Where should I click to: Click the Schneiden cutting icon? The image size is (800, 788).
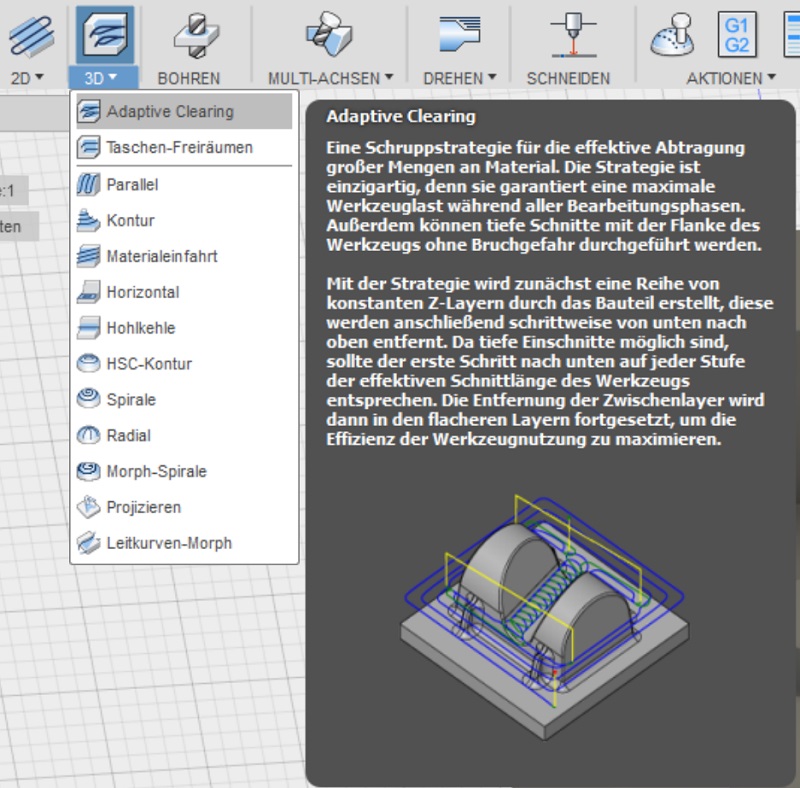pyautogui.click(x=573, y=35)
